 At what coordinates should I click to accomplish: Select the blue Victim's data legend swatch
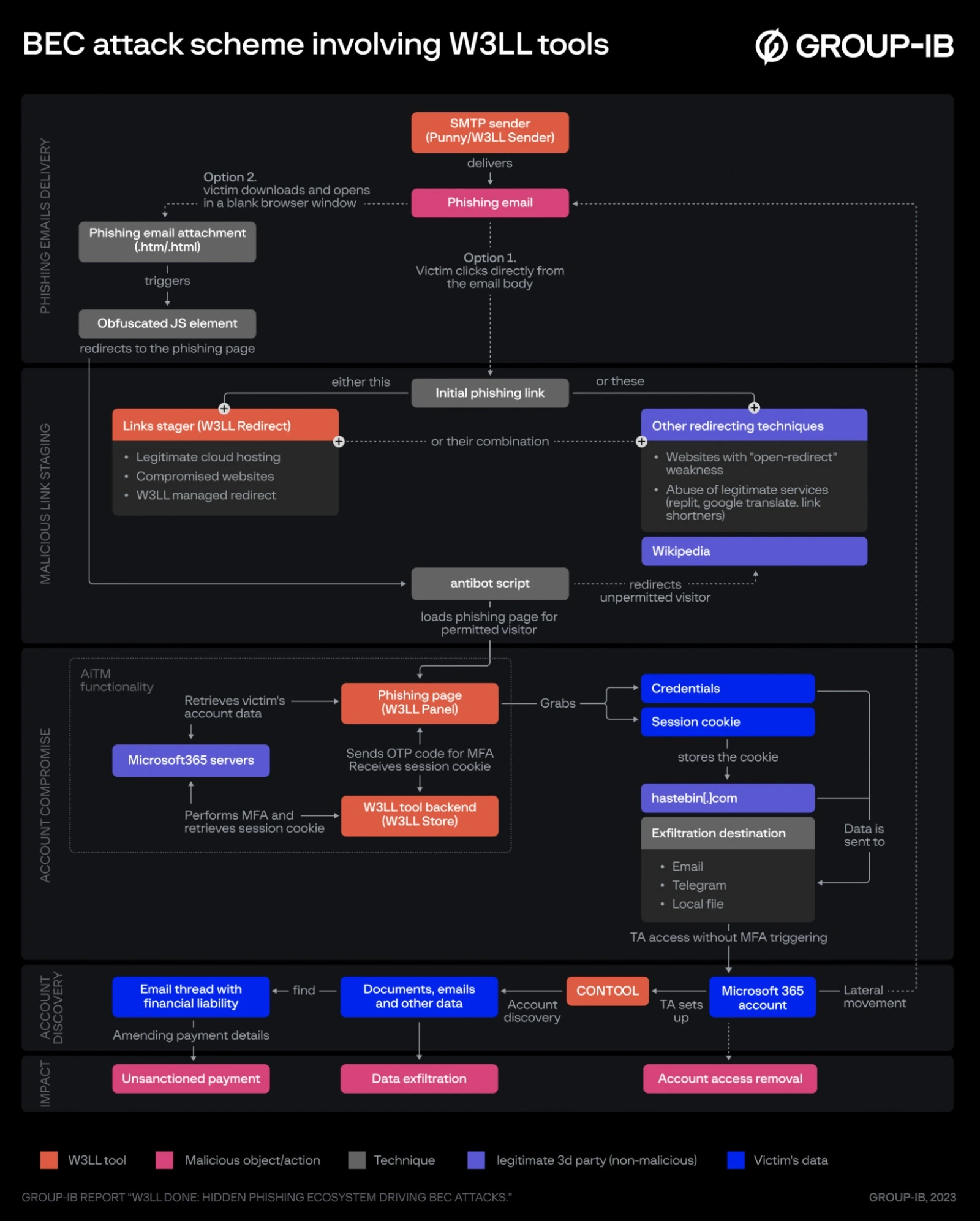[736, 1160]
